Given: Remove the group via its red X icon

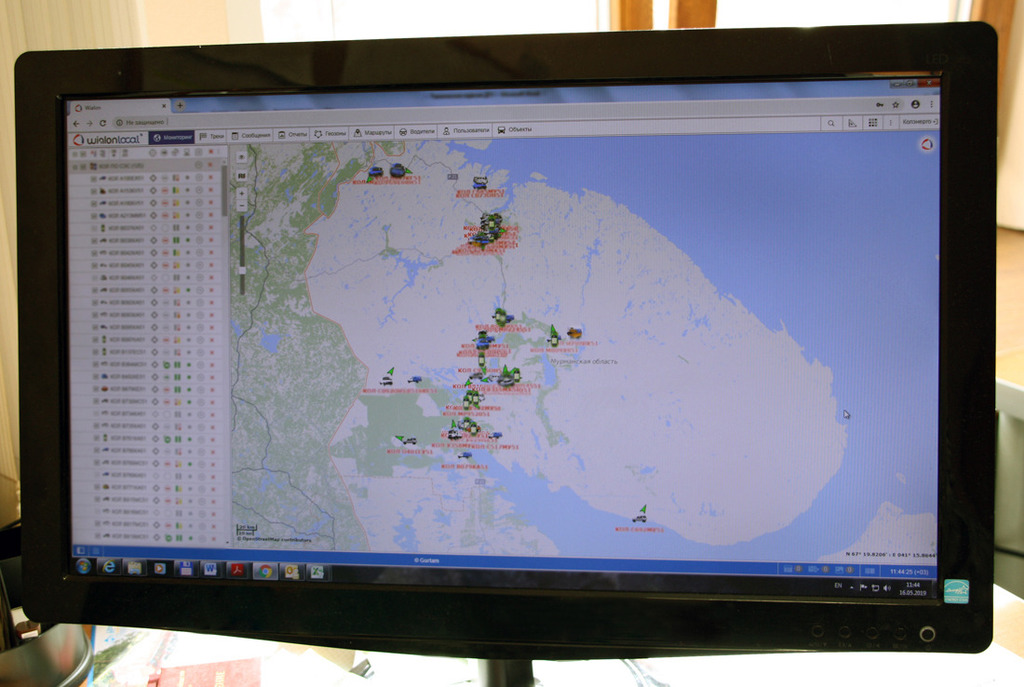Looking at the screenshot, I should [211, 165].
